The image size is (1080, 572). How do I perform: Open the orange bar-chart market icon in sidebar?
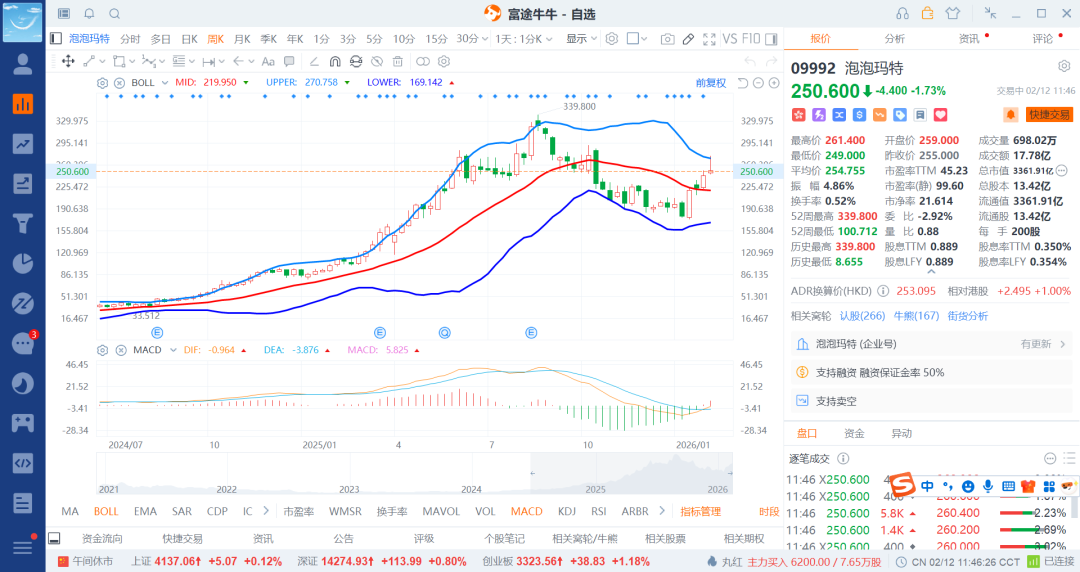click(x=23, y=104)
